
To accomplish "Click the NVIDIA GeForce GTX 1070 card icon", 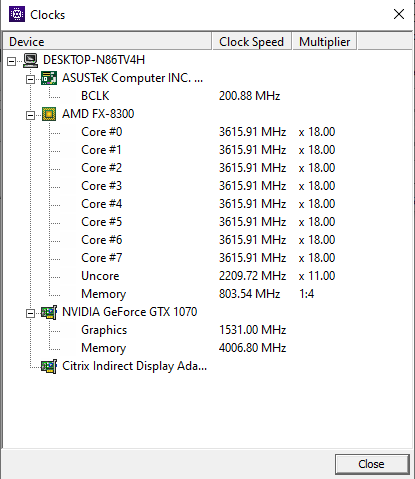I will (49, 312).
